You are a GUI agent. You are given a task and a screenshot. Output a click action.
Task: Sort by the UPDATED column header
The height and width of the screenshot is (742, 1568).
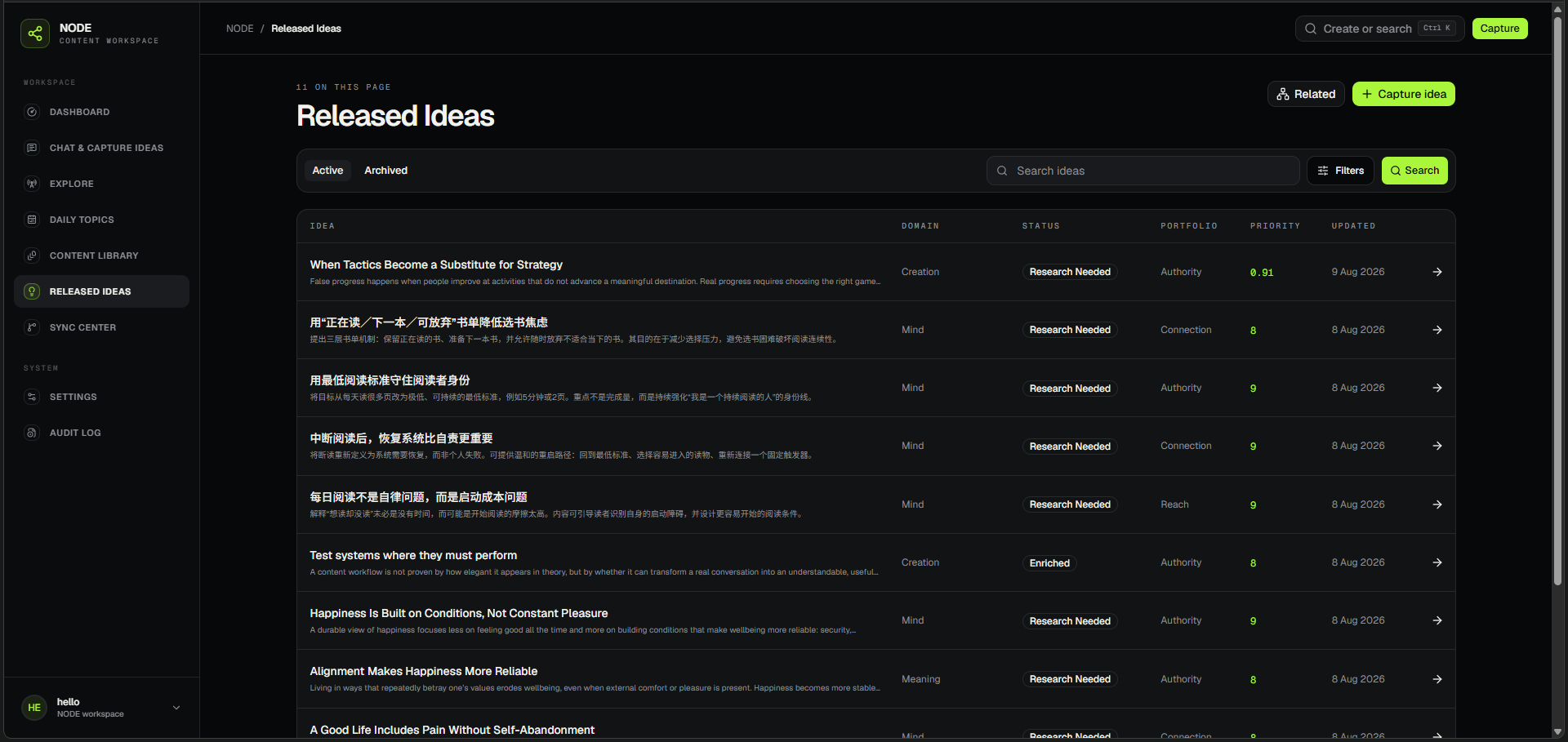(1353, 226)
